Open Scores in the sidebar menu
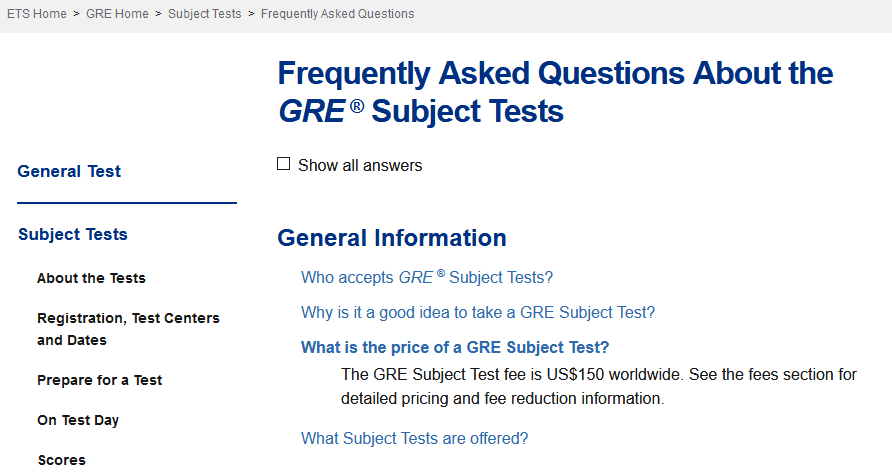The height and width of the screenshot is (474, 892). (x=61, y=460)
